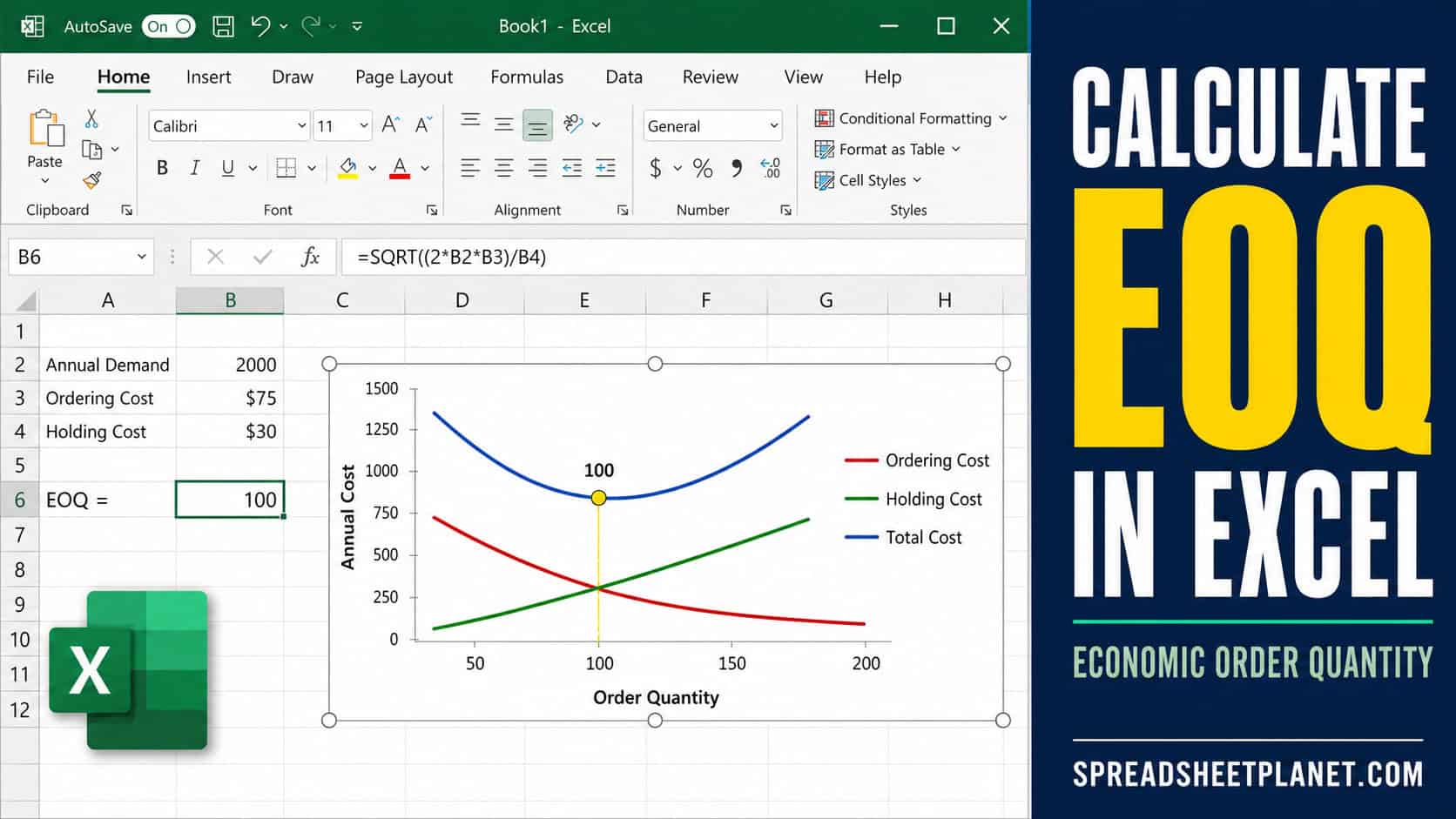Toggle Italic formatting
Viewport: 1456px width, 819px height.
[x=195, y=168]
